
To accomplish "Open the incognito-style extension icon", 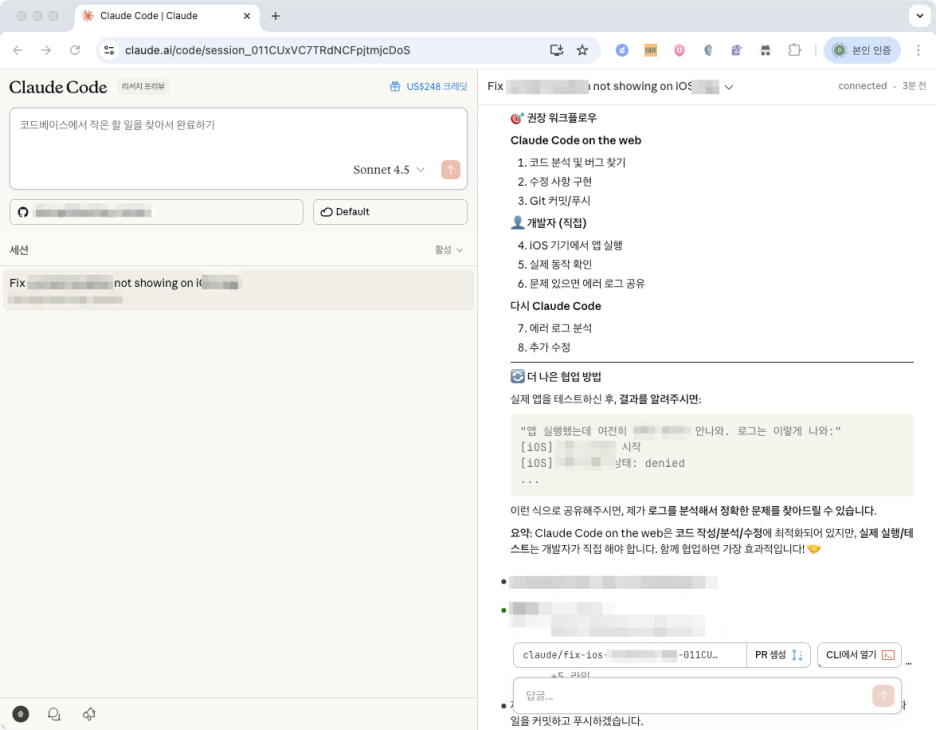I will [765, 50].
